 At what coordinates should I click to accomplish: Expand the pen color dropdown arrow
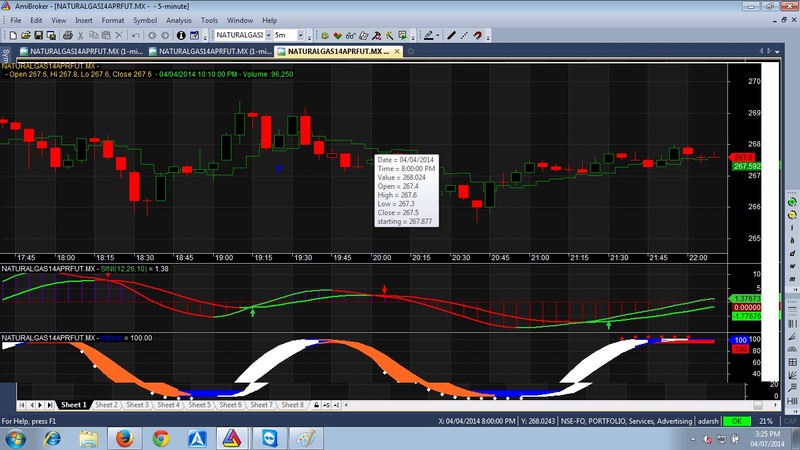click(x=437, y=35)
